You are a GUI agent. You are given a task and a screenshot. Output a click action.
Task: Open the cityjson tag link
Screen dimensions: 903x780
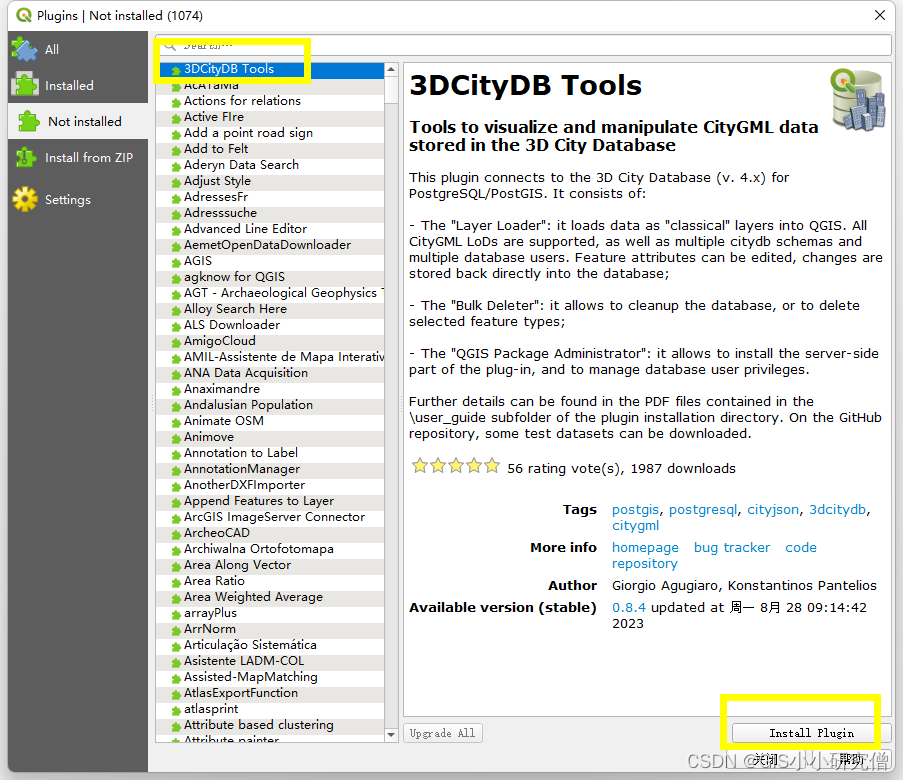pyautogui.click(x=773, y=510)
